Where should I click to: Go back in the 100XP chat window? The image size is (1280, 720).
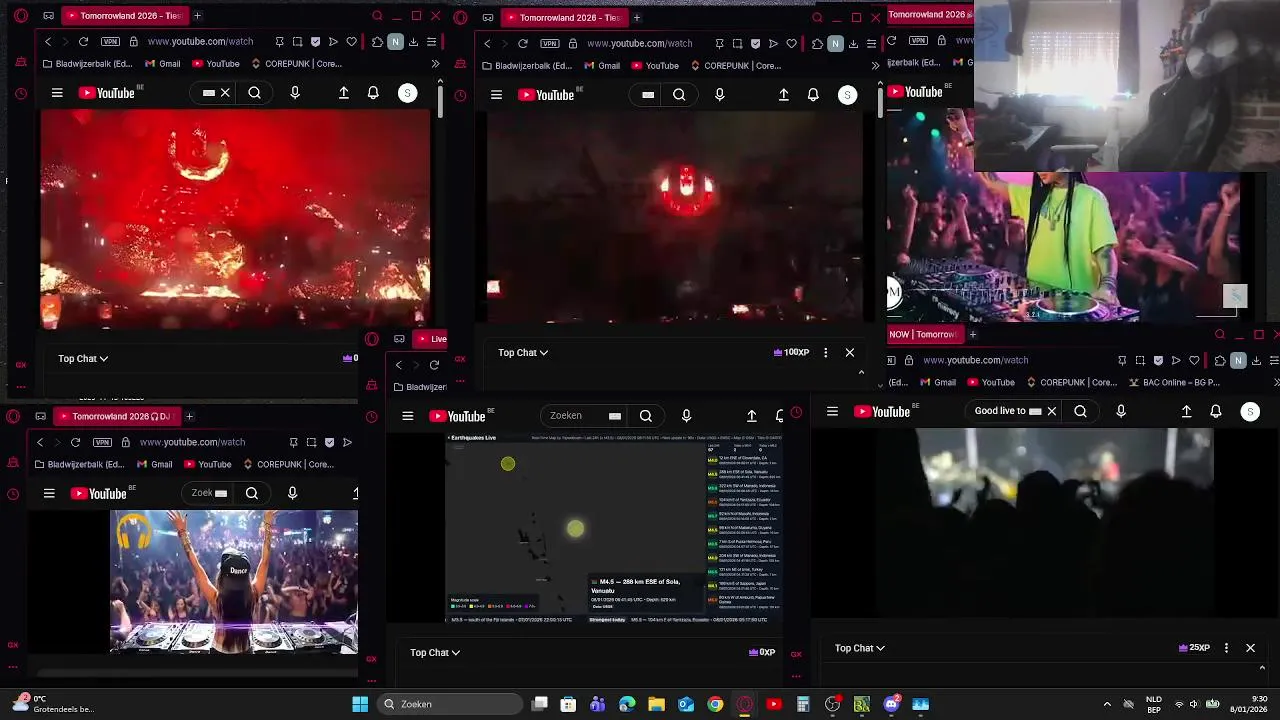[487, 44]
